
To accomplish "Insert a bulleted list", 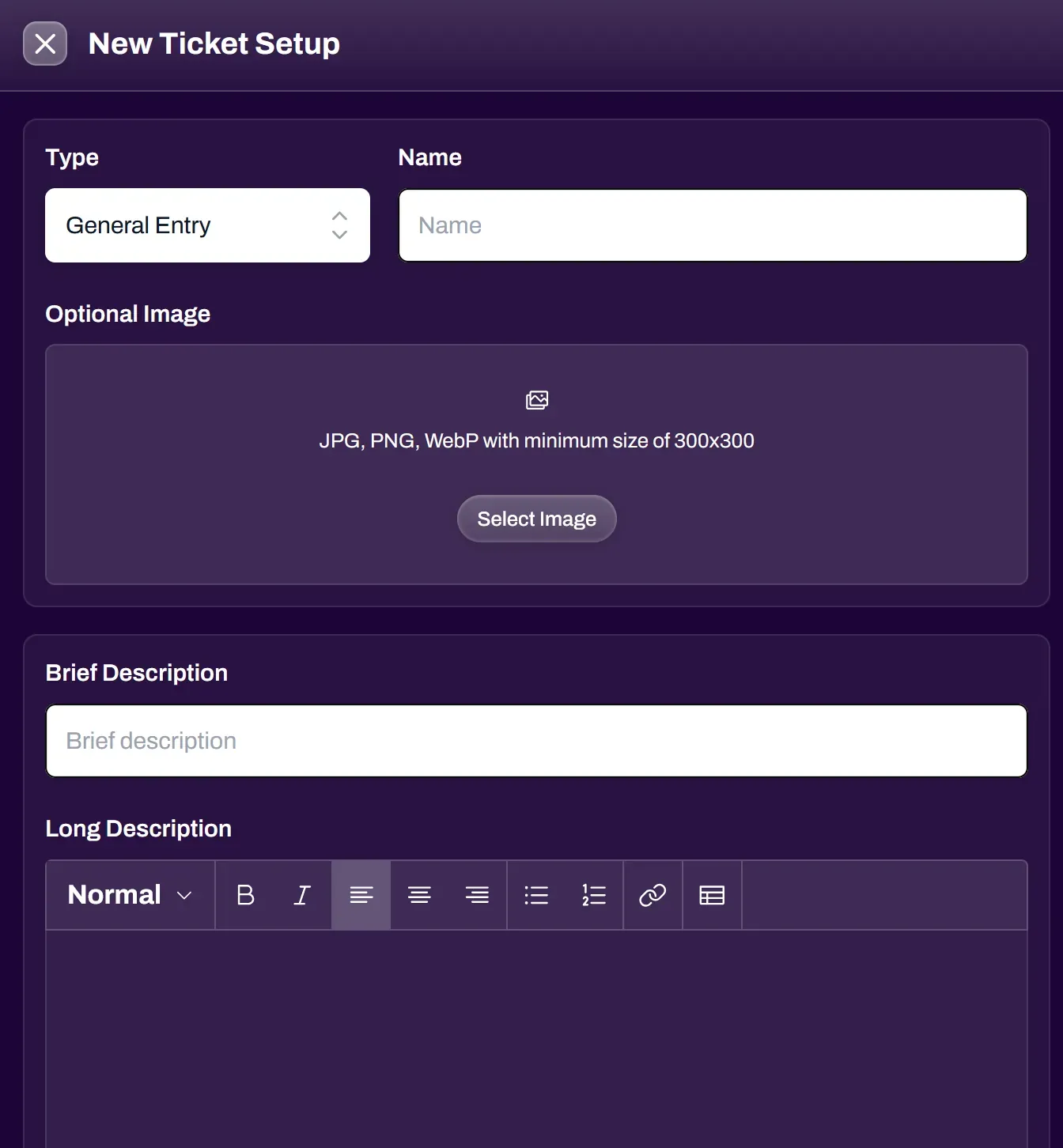I will [536, 895].
